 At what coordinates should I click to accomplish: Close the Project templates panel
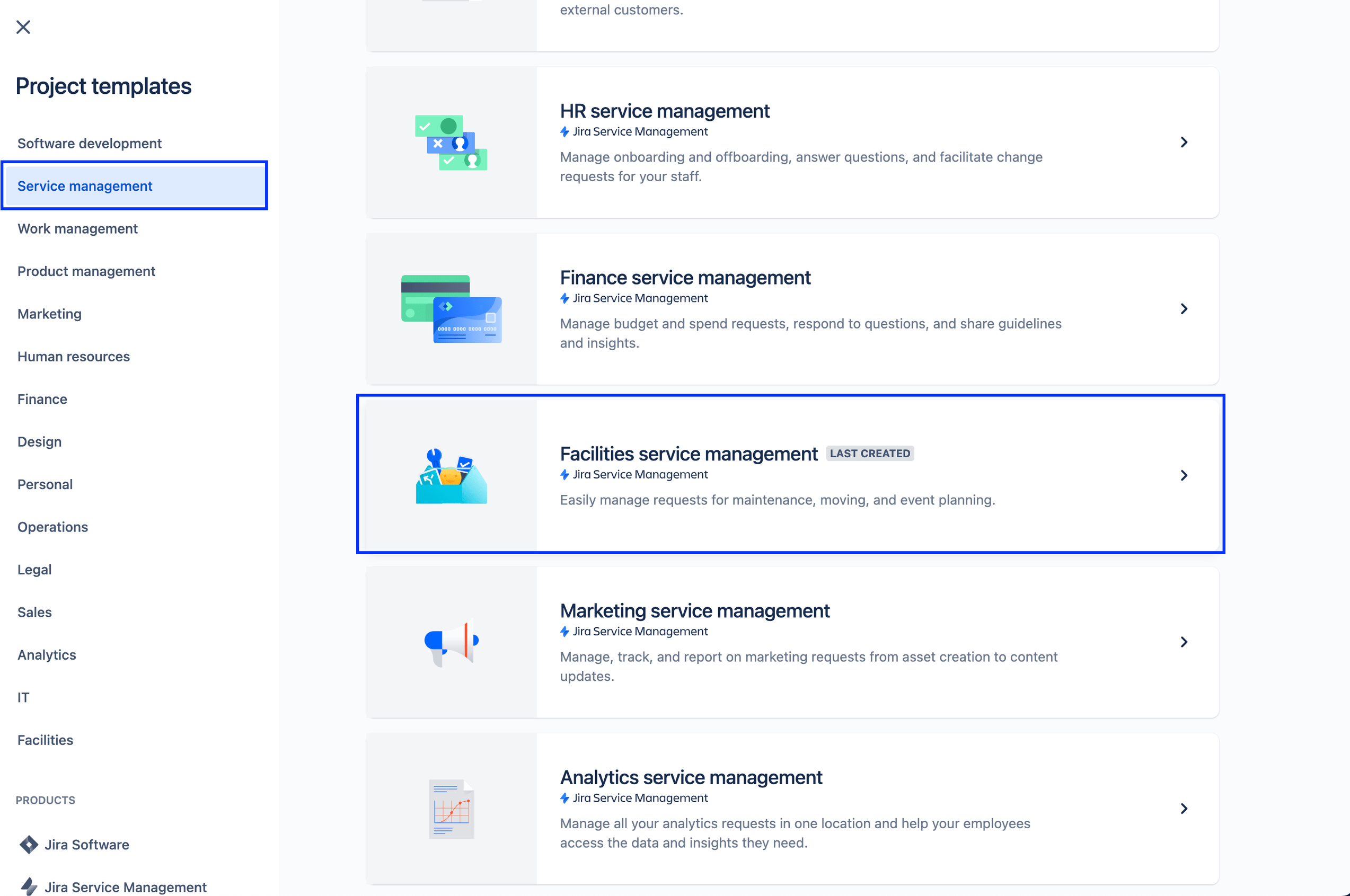23,26
